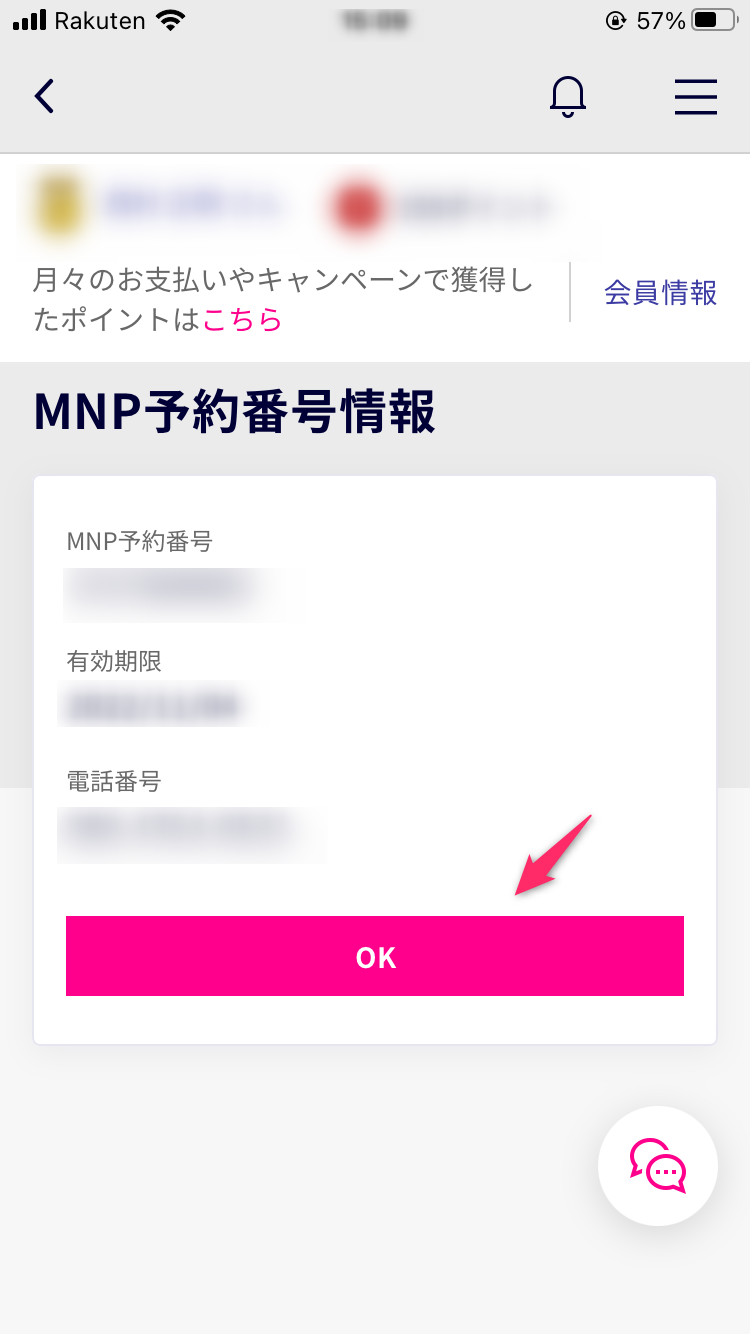Image resolution: width=750 pixels, height=1334 pixels.
Task: Tap the blurred clock time area
Action: 374,18
